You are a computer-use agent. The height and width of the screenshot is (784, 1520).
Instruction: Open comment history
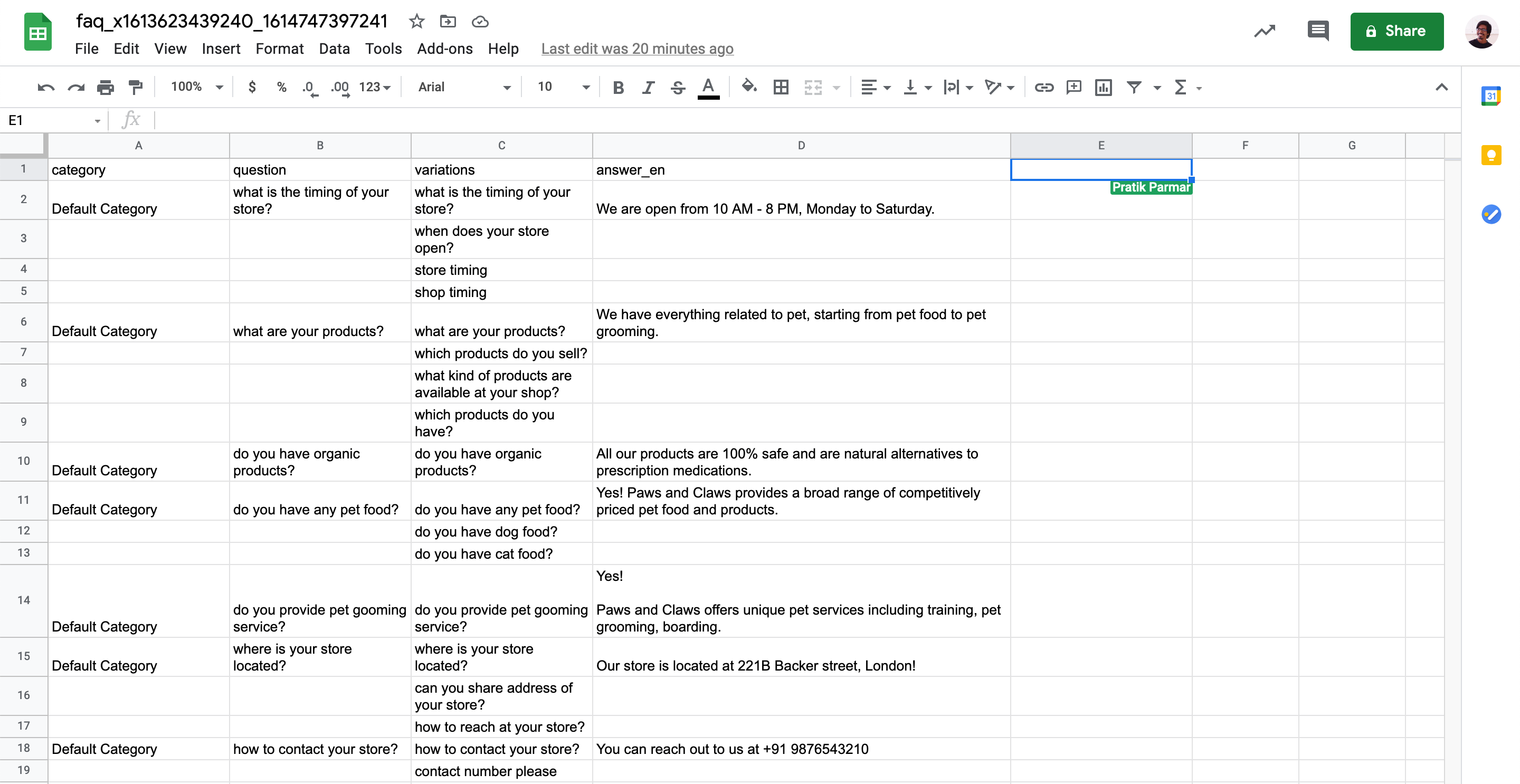pos(1318,31)
